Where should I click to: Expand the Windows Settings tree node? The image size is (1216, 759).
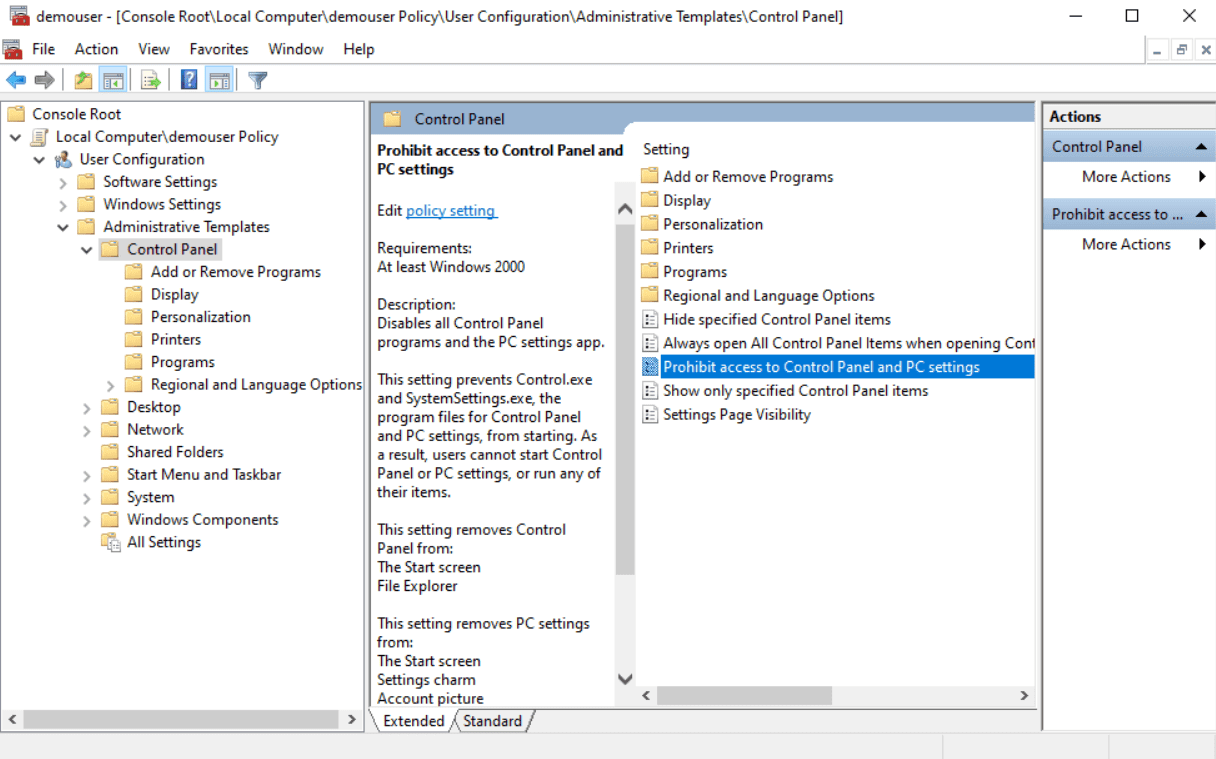point(63,204)
